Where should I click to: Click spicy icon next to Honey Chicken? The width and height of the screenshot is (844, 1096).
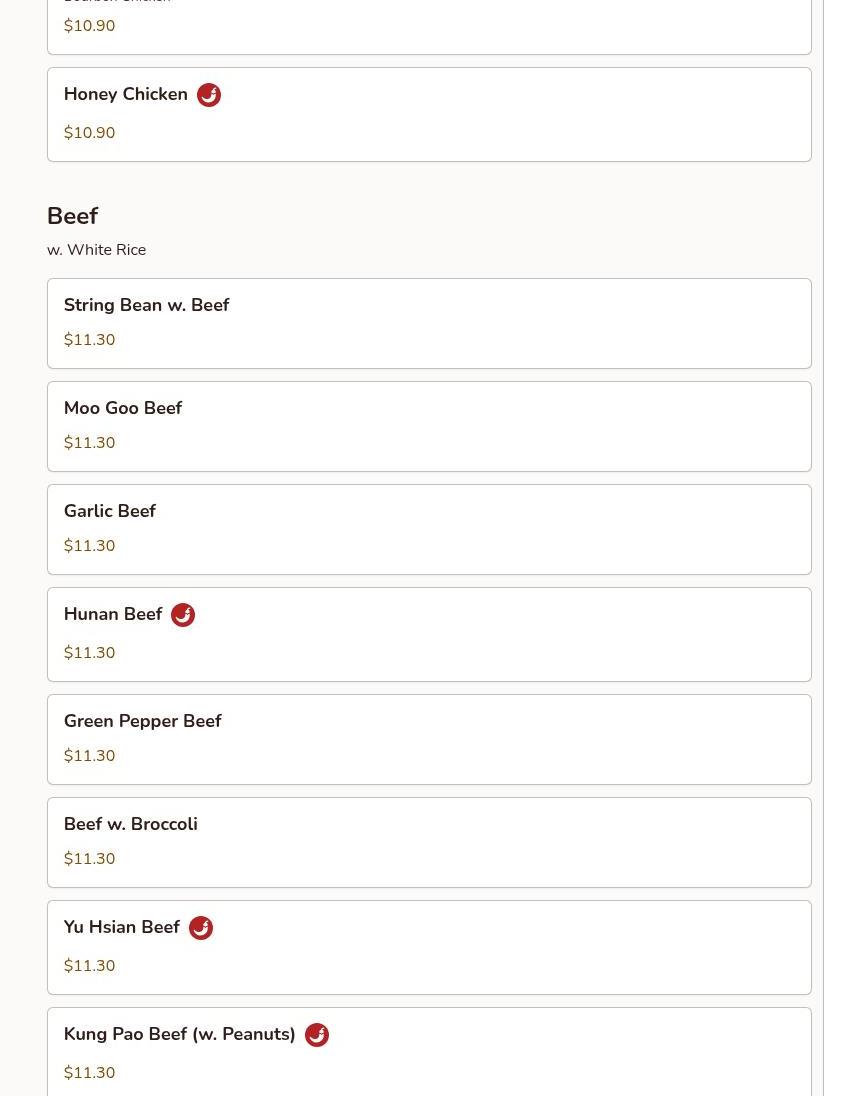(209, 95)
